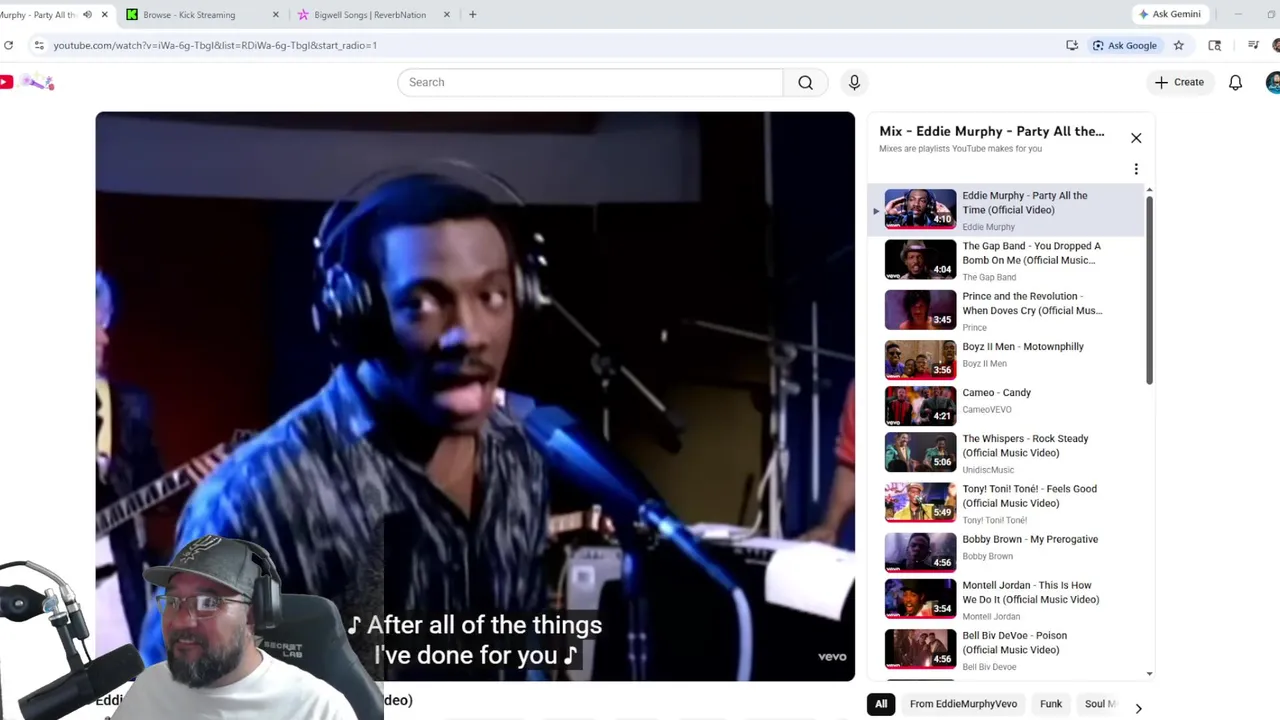The height and width of the screenshot is (720, 1280).
Task: Close the Bigwell Songs ReverbNation tab
Action: click(x=447, y=15)
